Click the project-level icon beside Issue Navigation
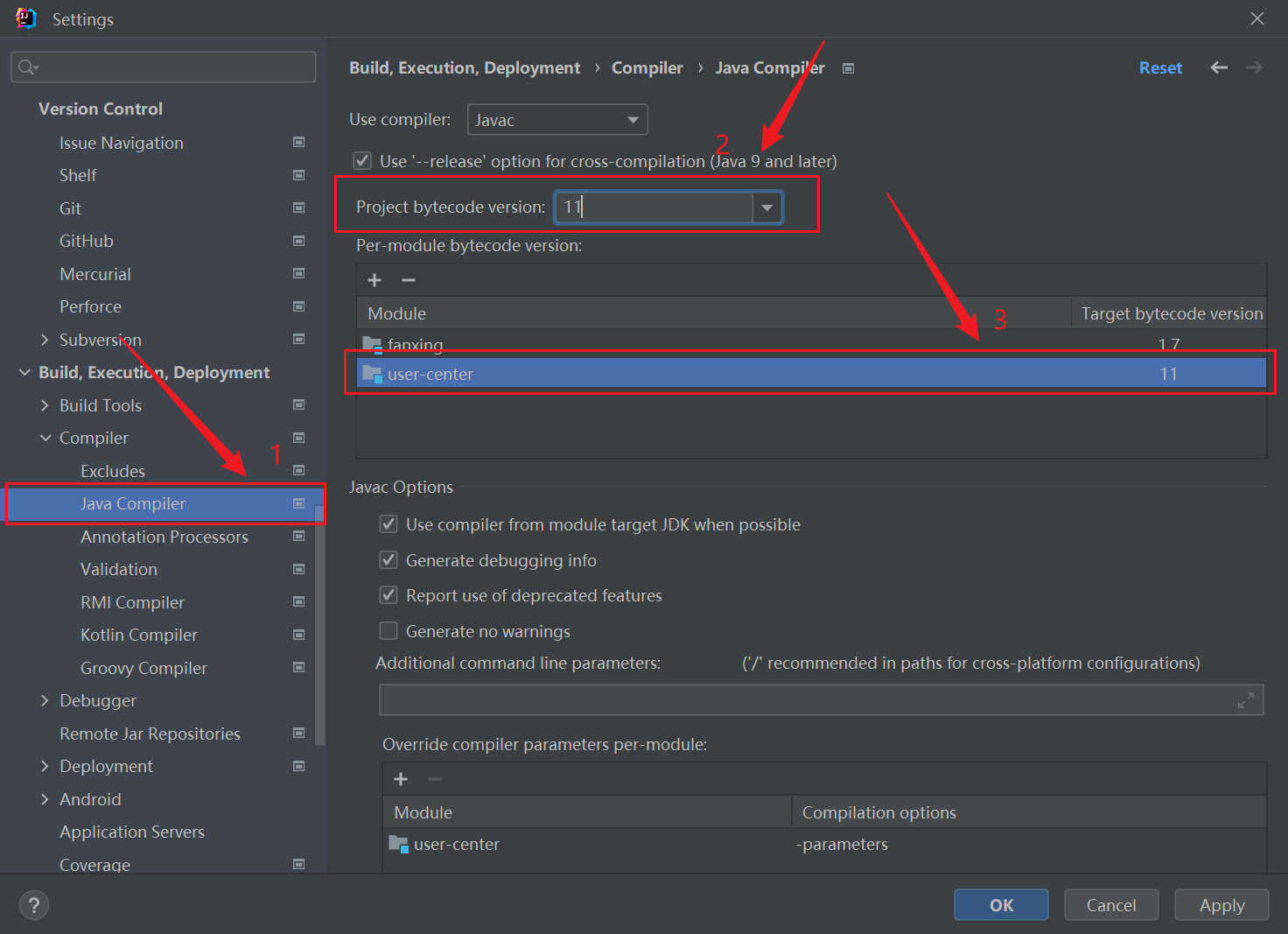Viewport: 1288px width, 934px height. click(298, 142)
